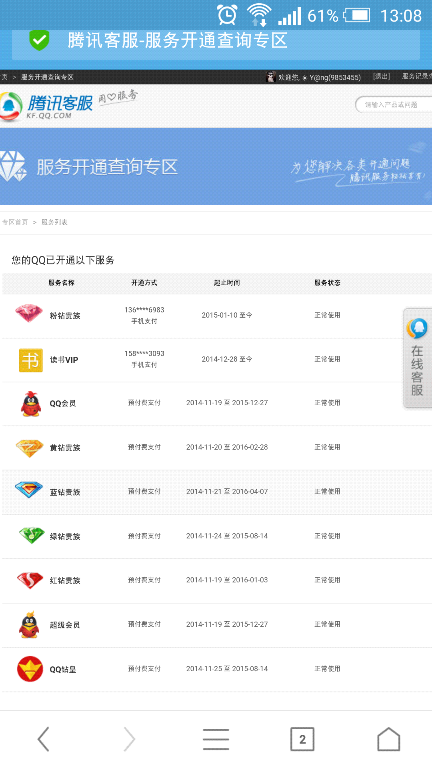Tap the browser forward arrow

click(x=130, y=739)
